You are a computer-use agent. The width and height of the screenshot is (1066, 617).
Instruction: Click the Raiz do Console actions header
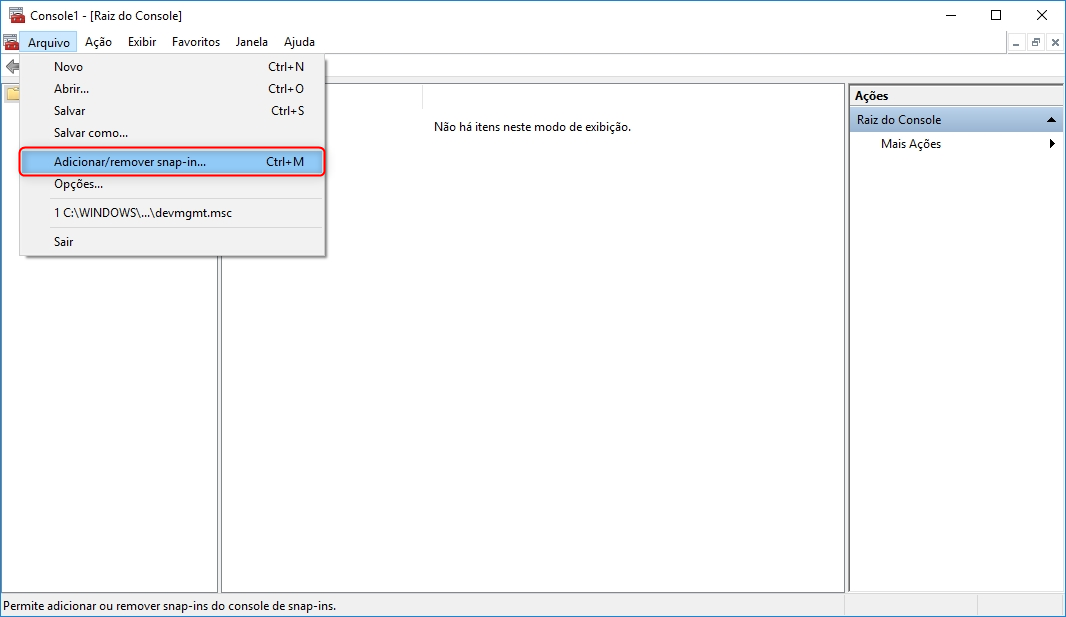956,120
